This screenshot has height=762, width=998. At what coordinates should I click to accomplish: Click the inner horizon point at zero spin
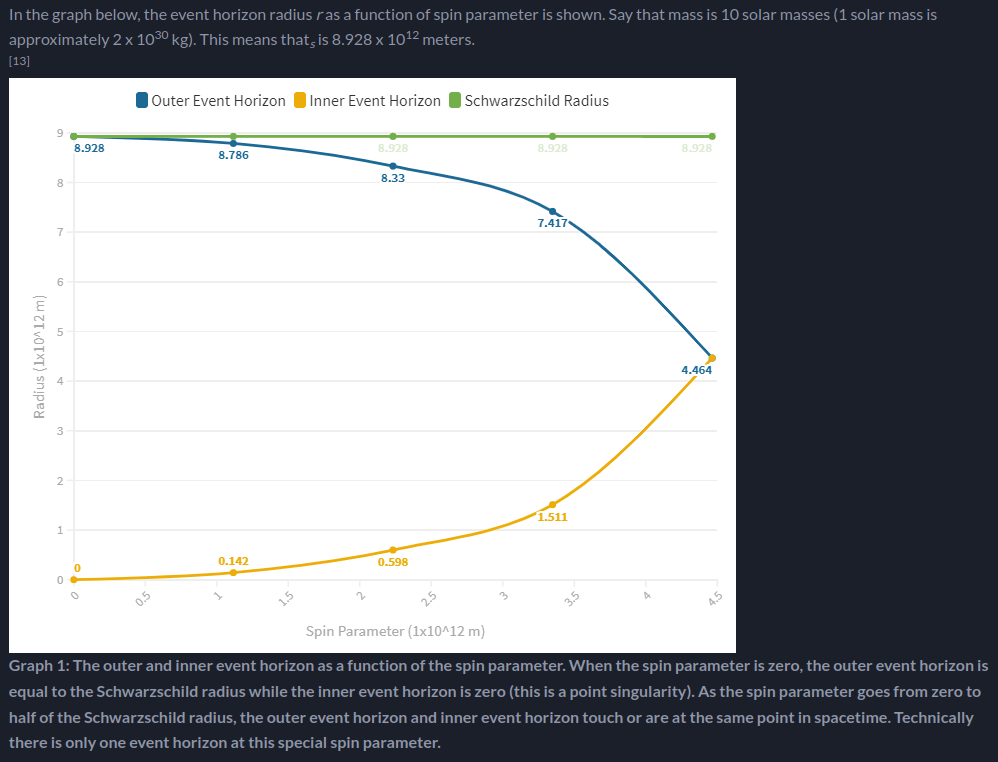point(74,579)
